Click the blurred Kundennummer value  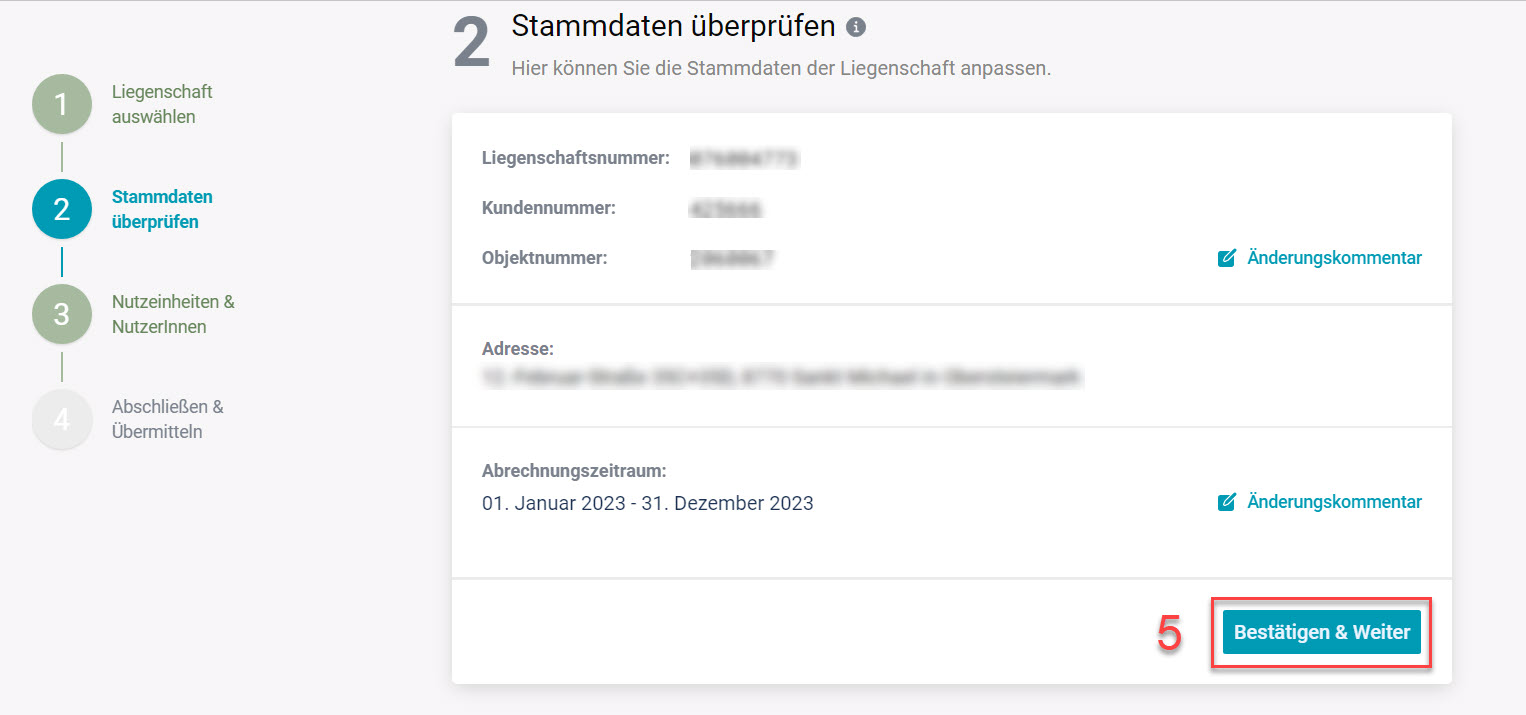(x=726, y=209)
